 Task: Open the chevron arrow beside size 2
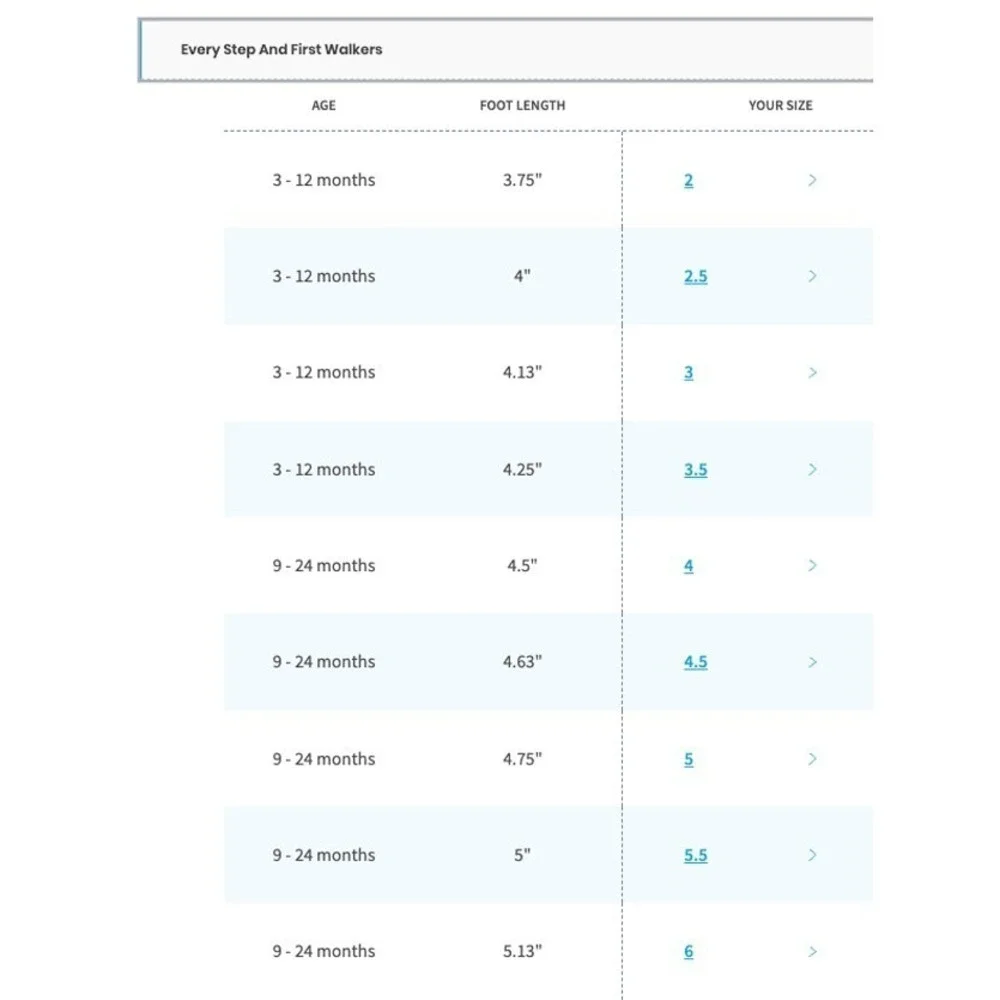pyautogui.click(x=812, y=180)
